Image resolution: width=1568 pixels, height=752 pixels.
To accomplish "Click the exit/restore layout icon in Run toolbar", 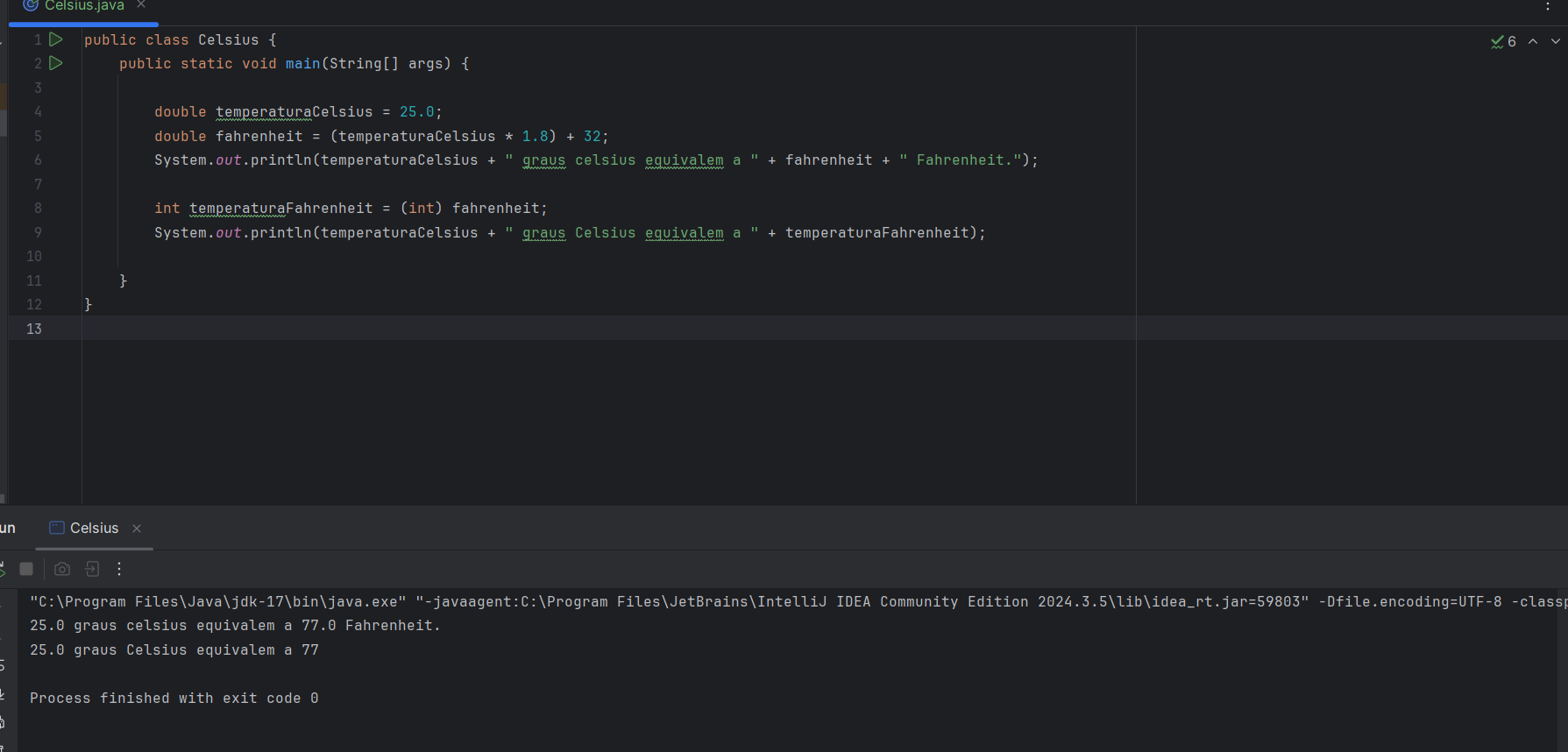I will 92,569.
